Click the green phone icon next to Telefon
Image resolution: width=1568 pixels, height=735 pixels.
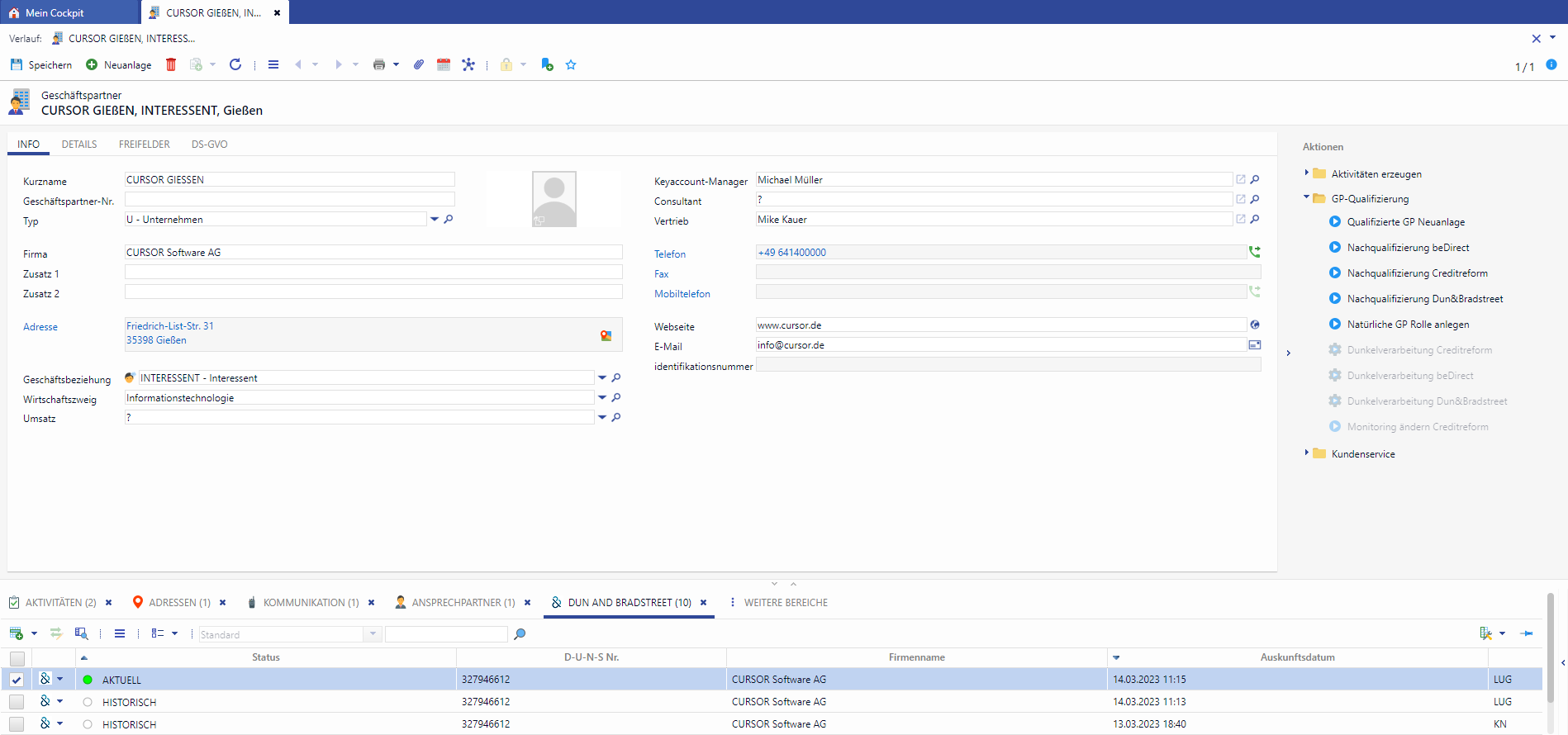pyautogui.click(x=1255, y=253)
